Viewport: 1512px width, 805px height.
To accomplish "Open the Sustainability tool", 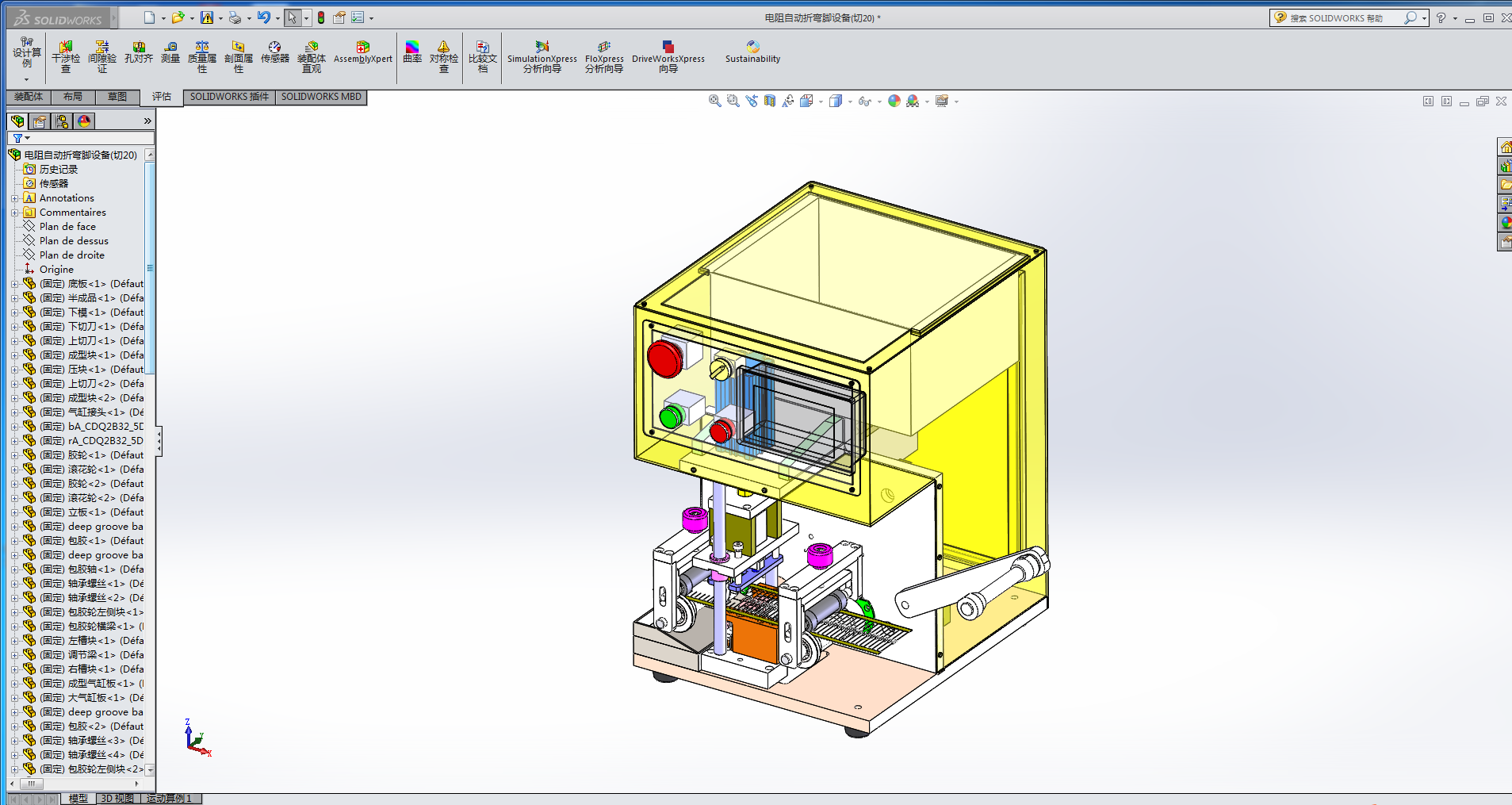I will 752,52.
